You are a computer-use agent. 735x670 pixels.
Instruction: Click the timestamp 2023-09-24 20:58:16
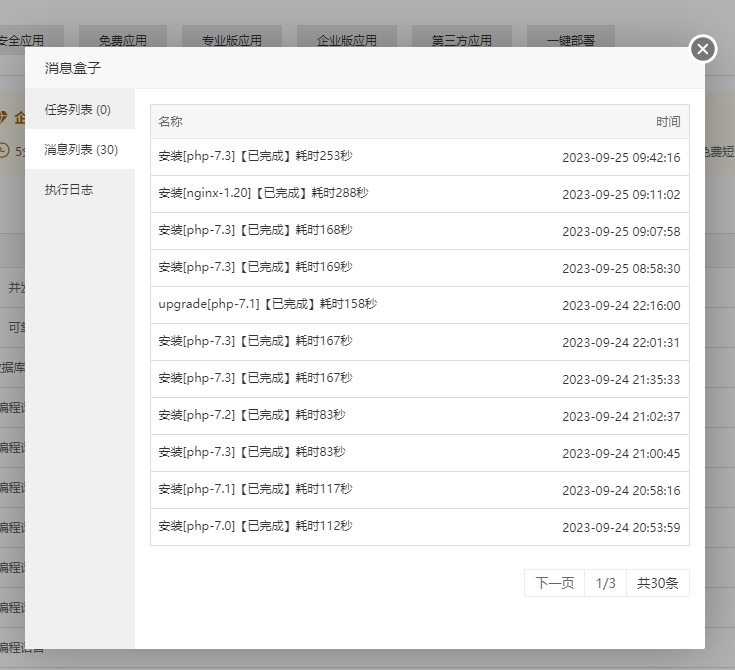[621, 491]
